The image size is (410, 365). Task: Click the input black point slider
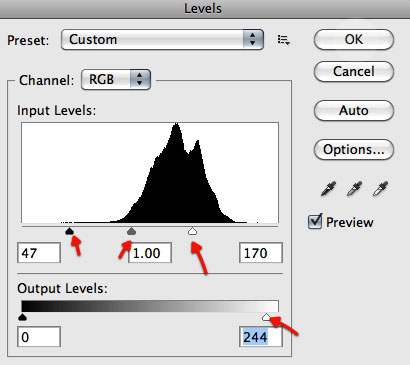(69, 231)
